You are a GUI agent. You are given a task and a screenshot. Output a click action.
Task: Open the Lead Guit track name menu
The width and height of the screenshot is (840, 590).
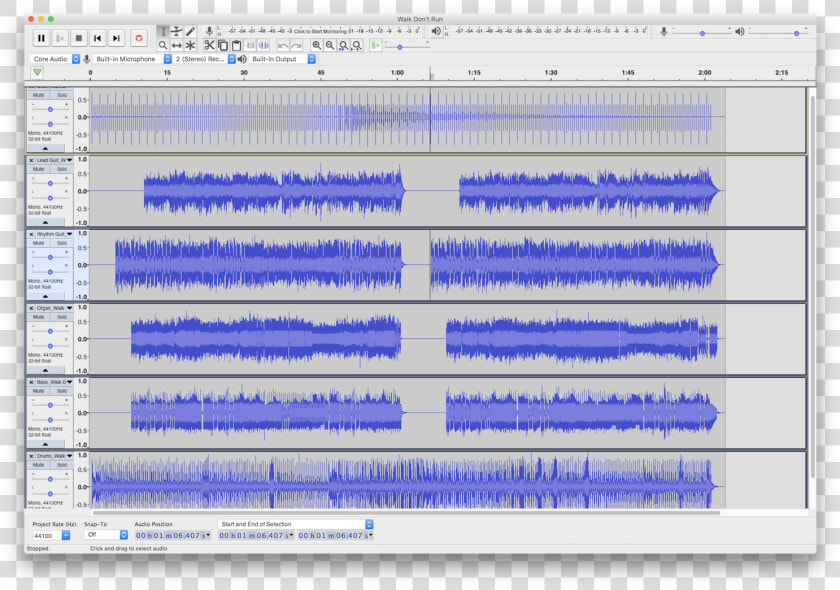tap(54, 160)
